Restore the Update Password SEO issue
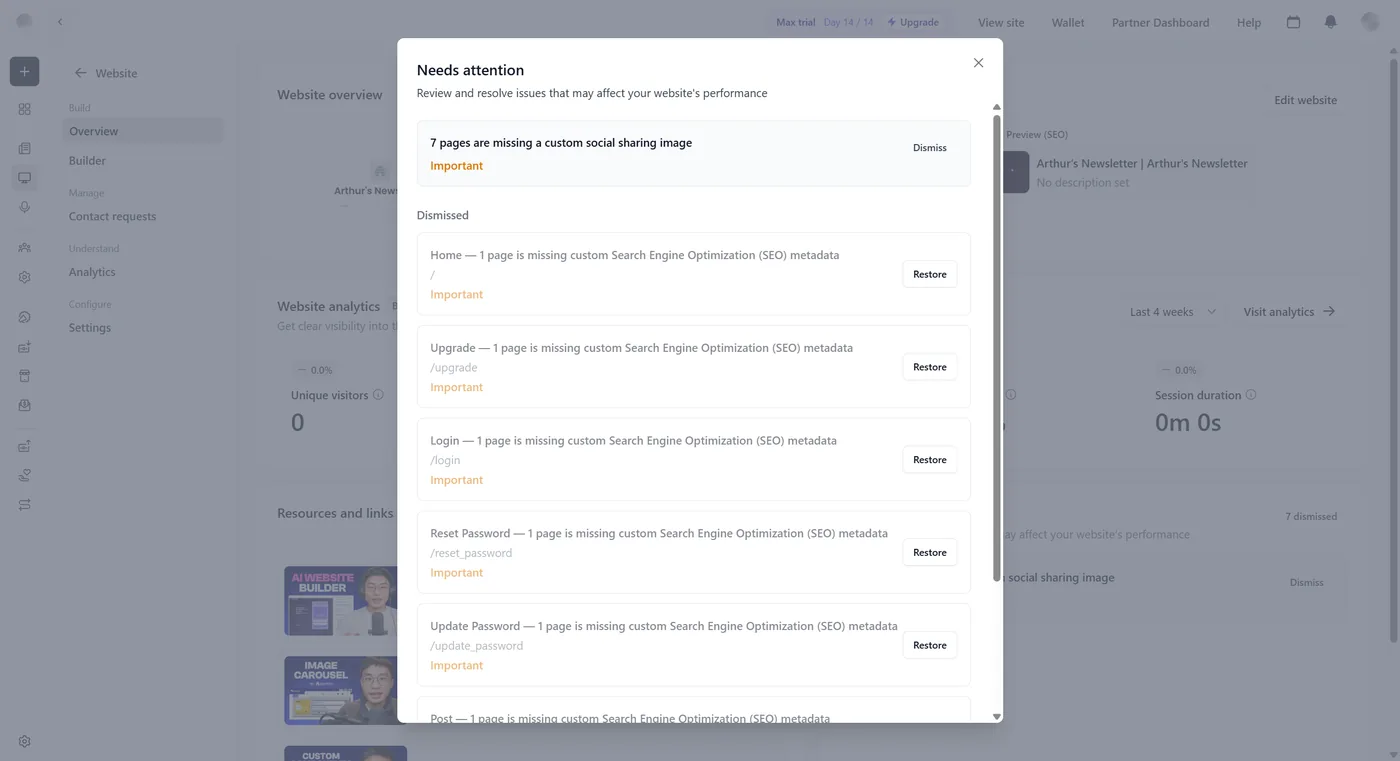The height and width of the screenshot is (761, 1400). pos(930,645)
